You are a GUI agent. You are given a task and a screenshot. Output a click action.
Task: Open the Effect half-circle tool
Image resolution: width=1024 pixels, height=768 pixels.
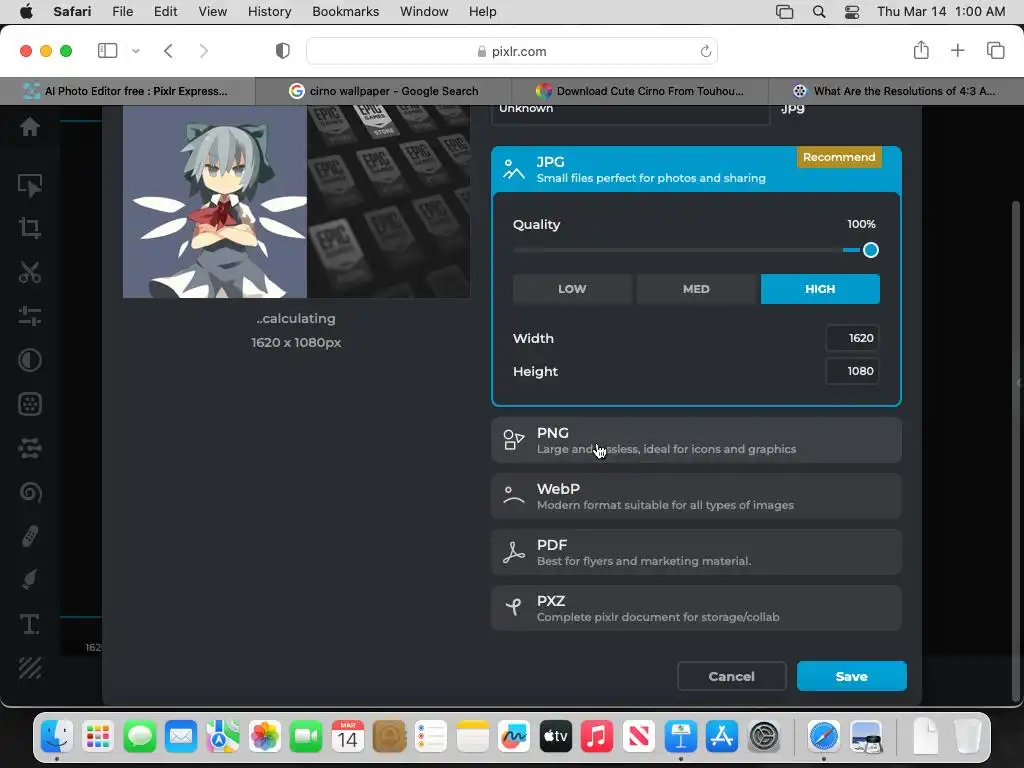[29, 360]
